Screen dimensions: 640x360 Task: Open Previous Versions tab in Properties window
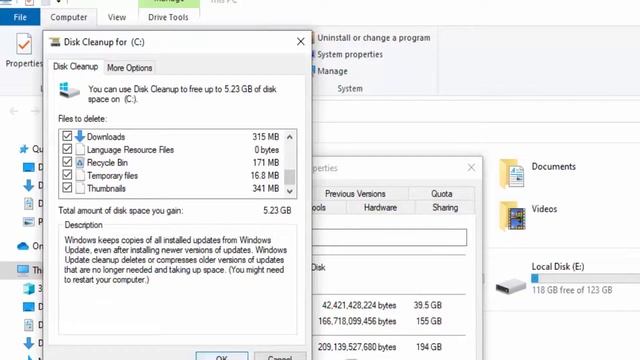(355, 194)
